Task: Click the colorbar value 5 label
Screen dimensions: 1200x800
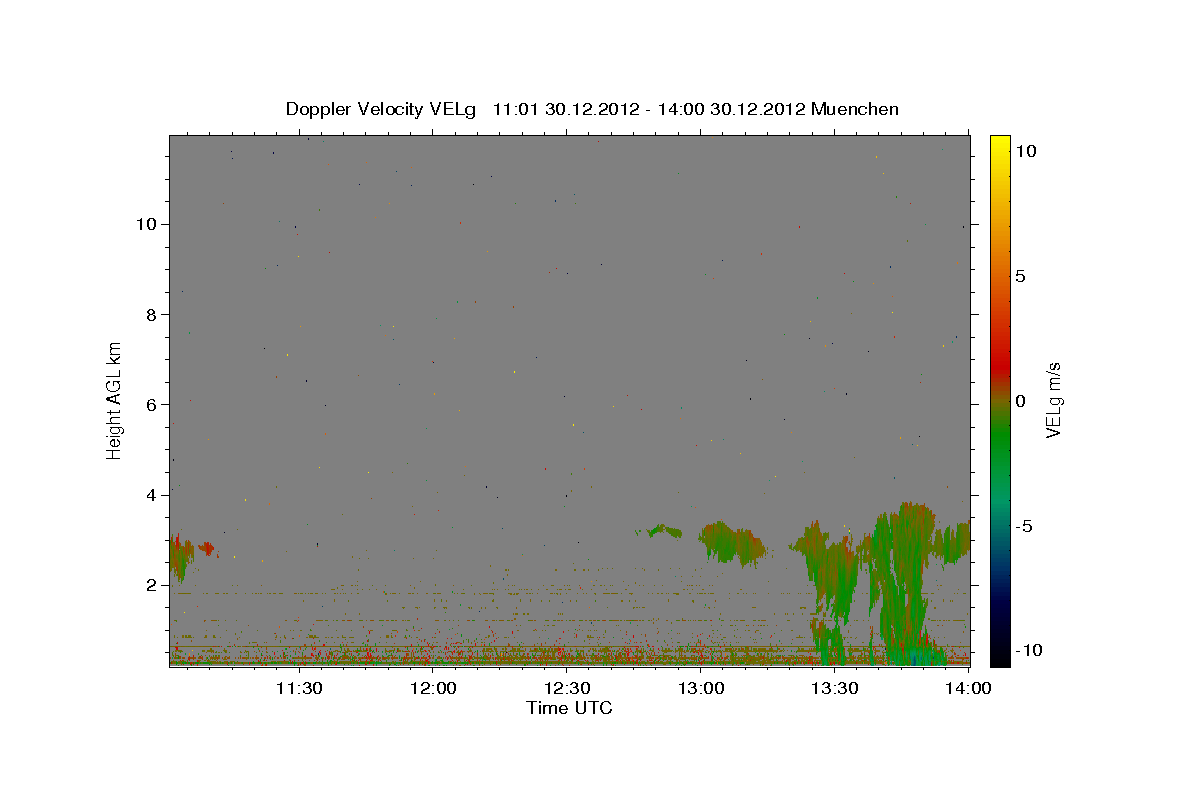Action: pyautogui.click(x=1020, y=276)
